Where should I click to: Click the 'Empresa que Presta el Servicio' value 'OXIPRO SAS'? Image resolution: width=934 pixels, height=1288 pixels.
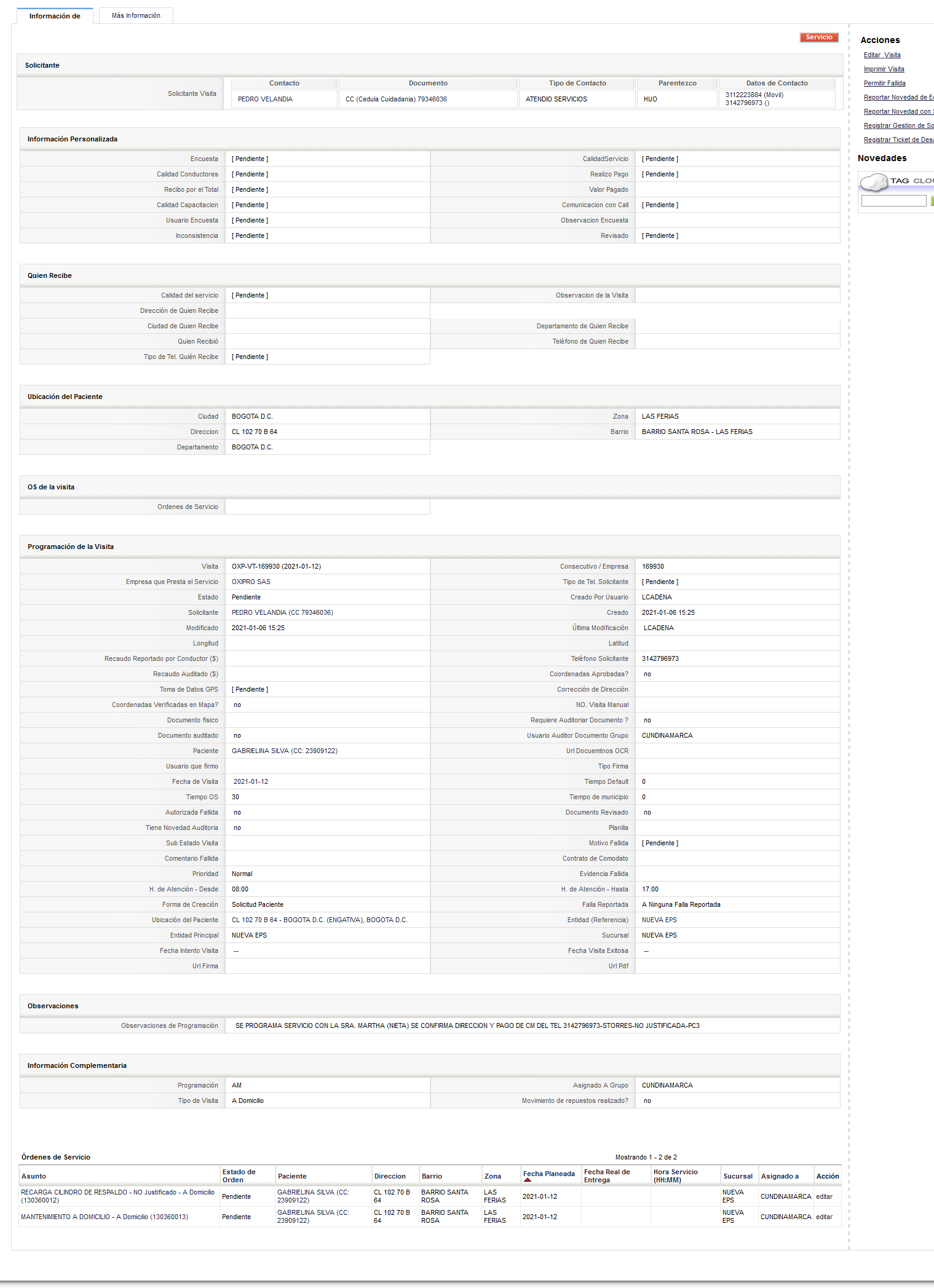coord(251,582)
